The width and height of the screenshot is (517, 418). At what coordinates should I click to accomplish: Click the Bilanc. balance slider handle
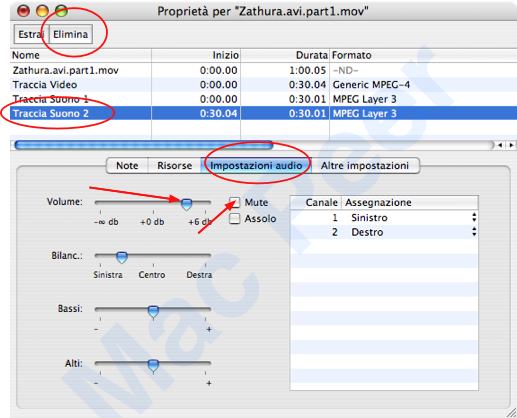coord(122,257)
